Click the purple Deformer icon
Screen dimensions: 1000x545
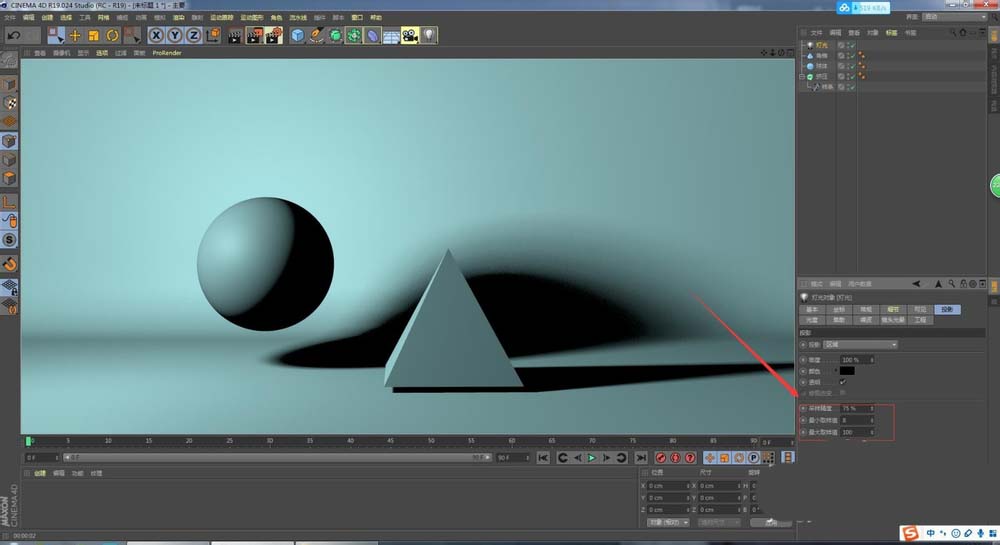[372, 36]
